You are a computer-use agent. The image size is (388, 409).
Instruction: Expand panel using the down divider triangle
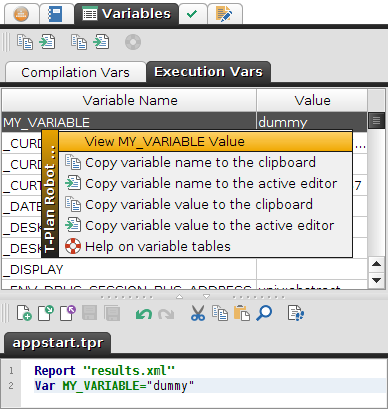tap(206, 297)
